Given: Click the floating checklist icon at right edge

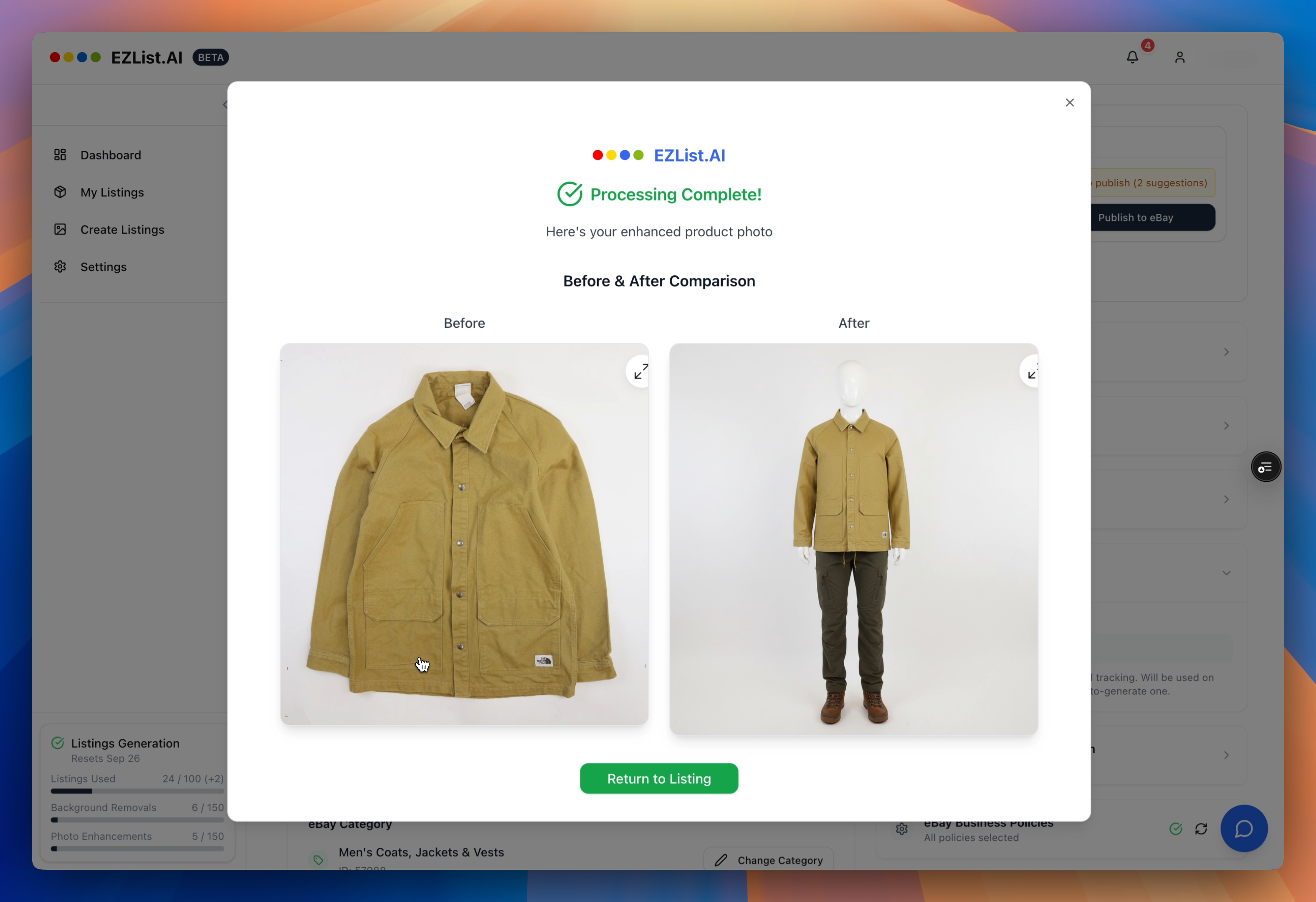Looking at the screenshot, I should (x=1265, y=467).
